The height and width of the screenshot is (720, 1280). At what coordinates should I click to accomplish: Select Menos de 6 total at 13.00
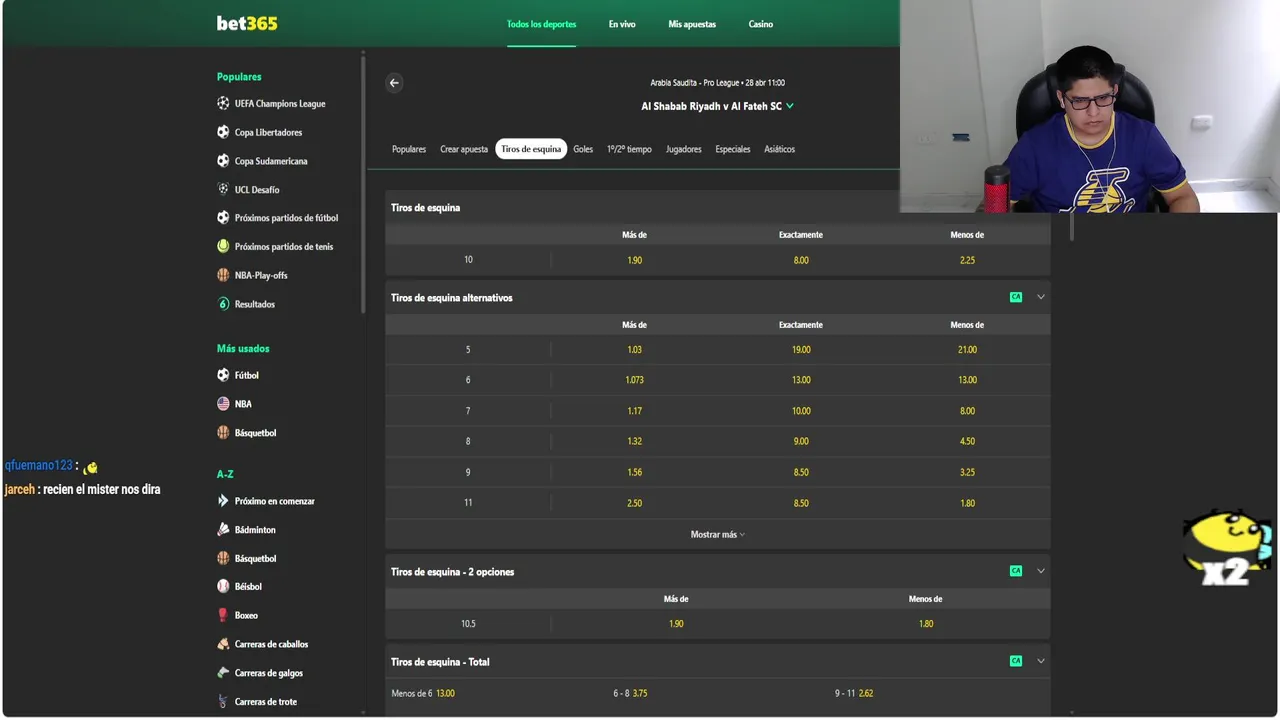coord(423,693)
